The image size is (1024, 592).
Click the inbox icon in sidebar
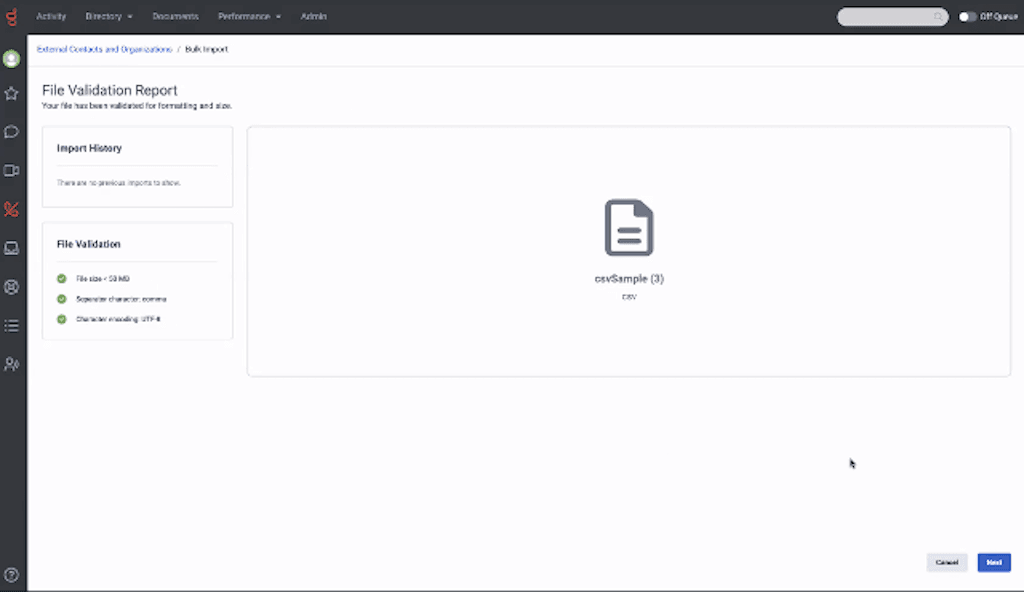[x=11, y=248]
